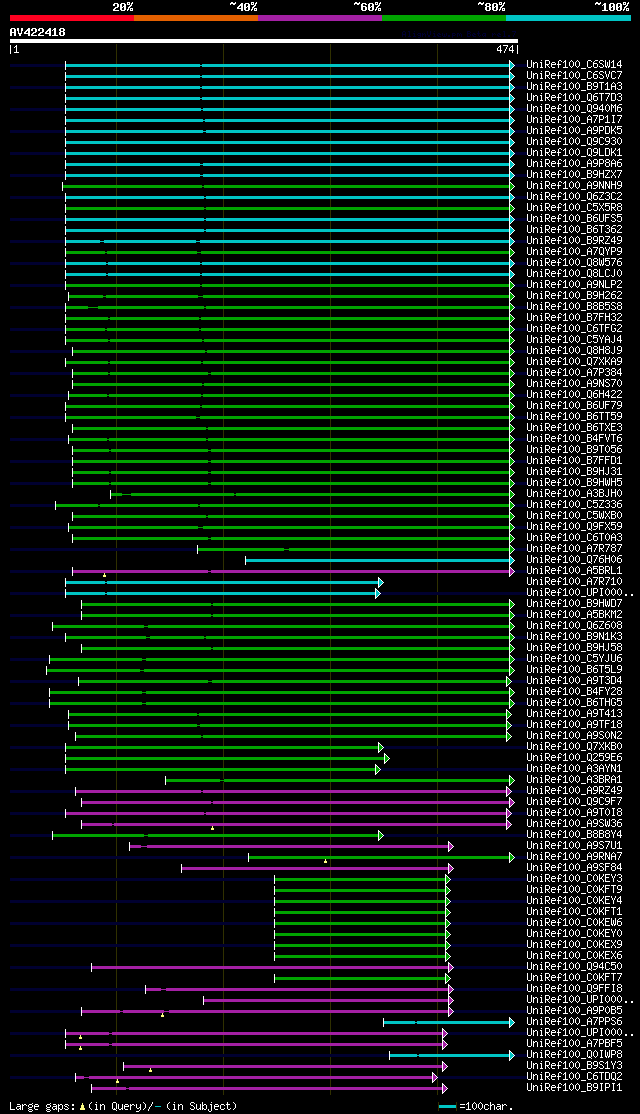The image size is (640, 1114).
Task: Click the green alignment bar for UniRef100_A7R787
Action: click(356, 549)
